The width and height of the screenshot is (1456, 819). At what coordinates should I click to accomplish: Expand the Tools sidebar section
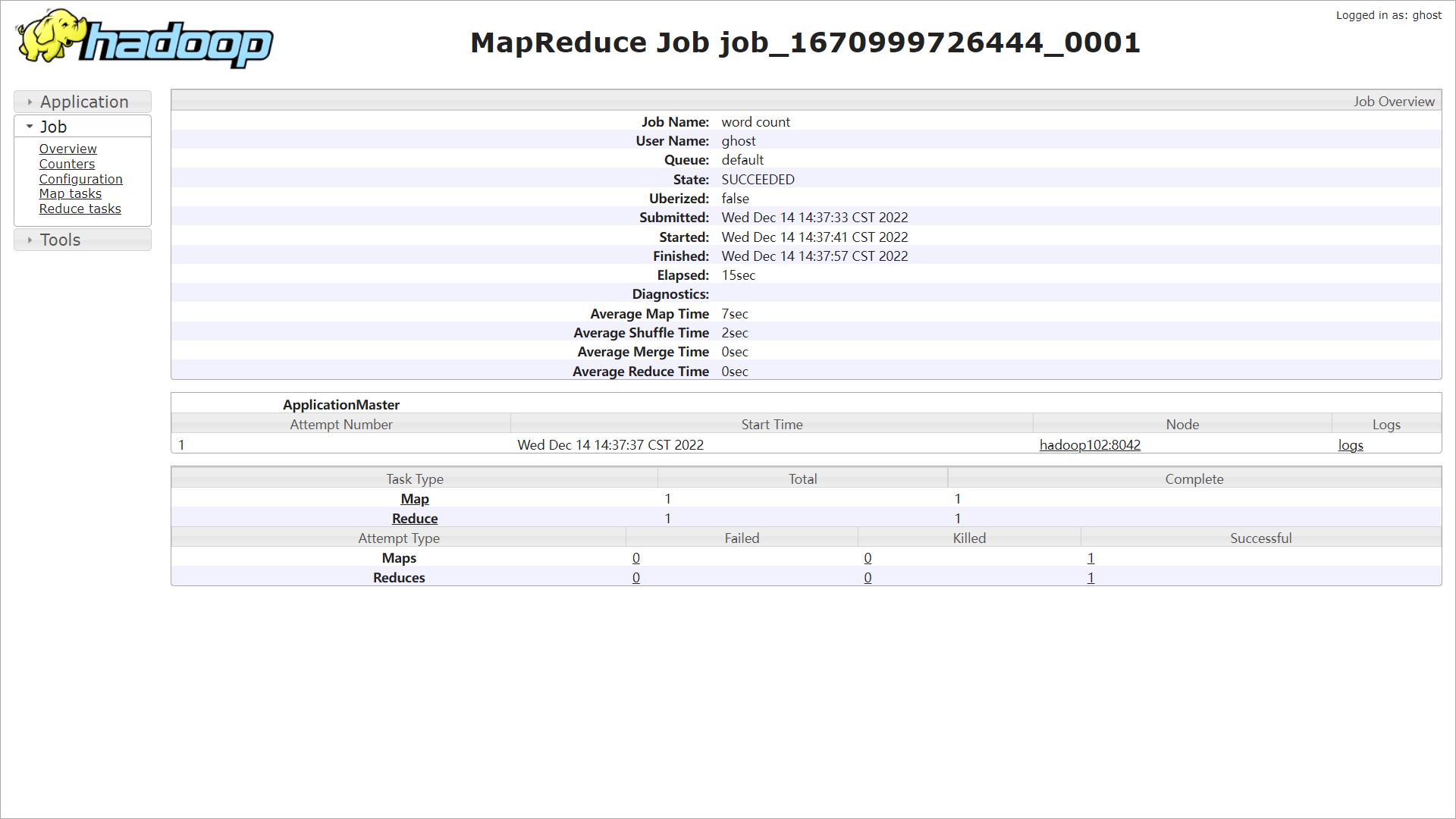(x=60, y=240)
